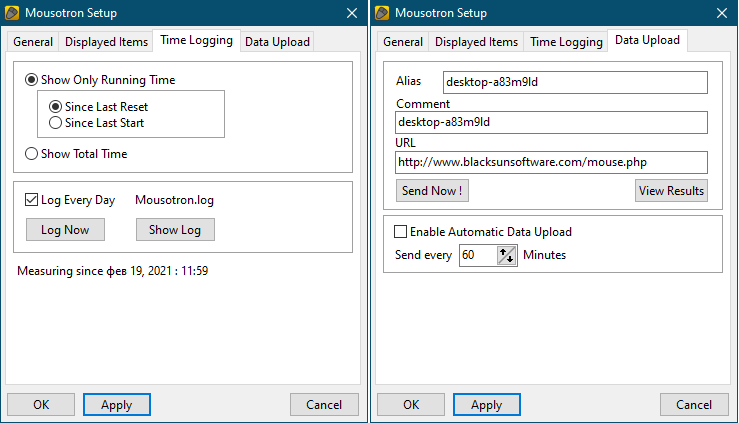Focus the URL input field
This screenshot has height=423, width=739.
(551, 163)
